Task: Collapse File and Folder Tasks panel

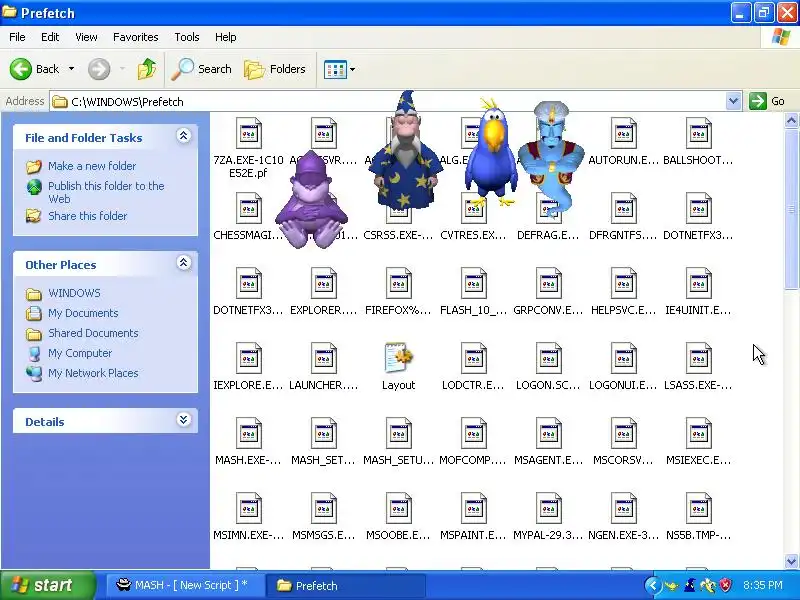Action: [184, 136]
